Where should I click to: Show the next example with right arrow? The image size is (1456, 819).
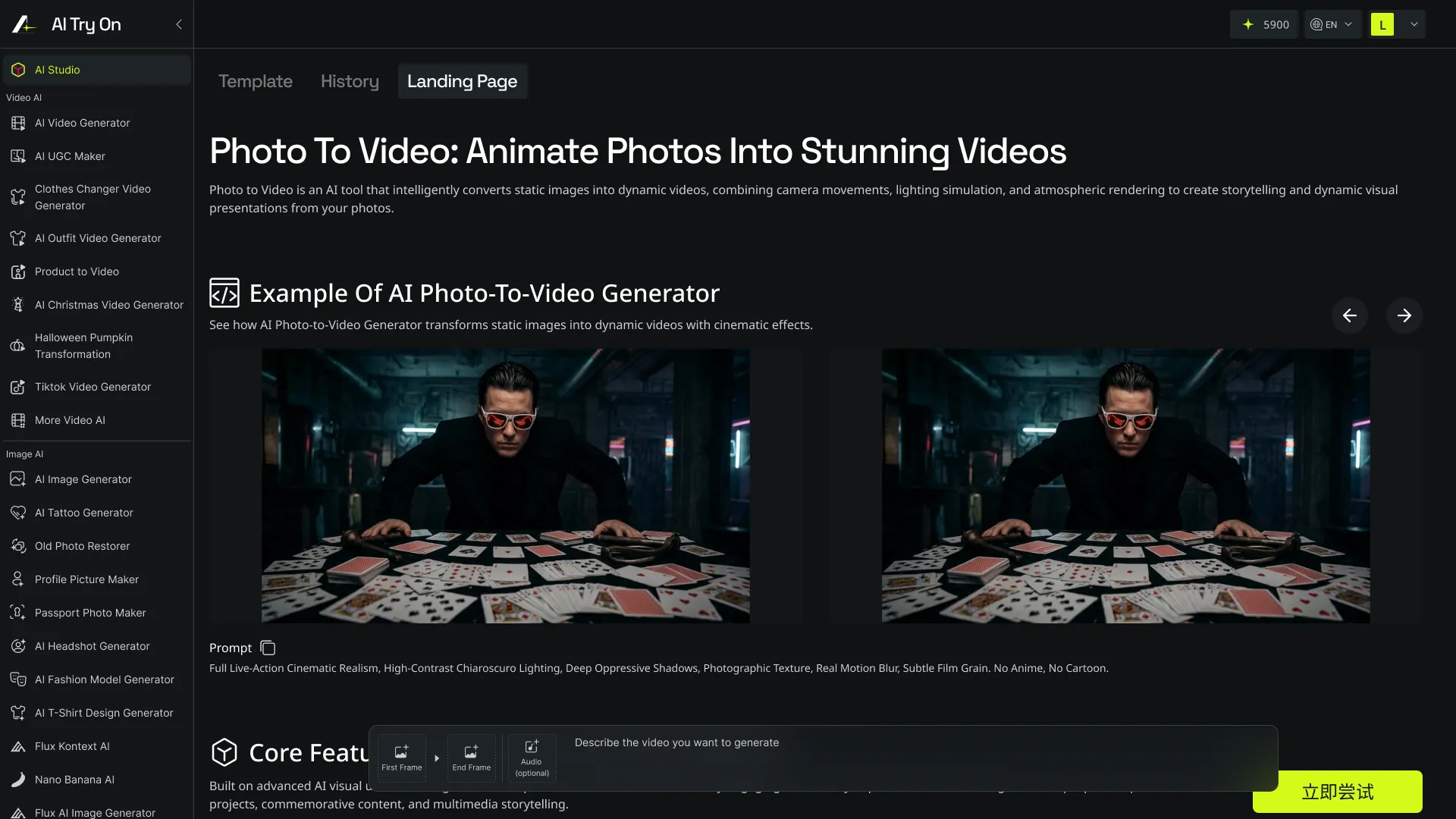[1404, 315]
